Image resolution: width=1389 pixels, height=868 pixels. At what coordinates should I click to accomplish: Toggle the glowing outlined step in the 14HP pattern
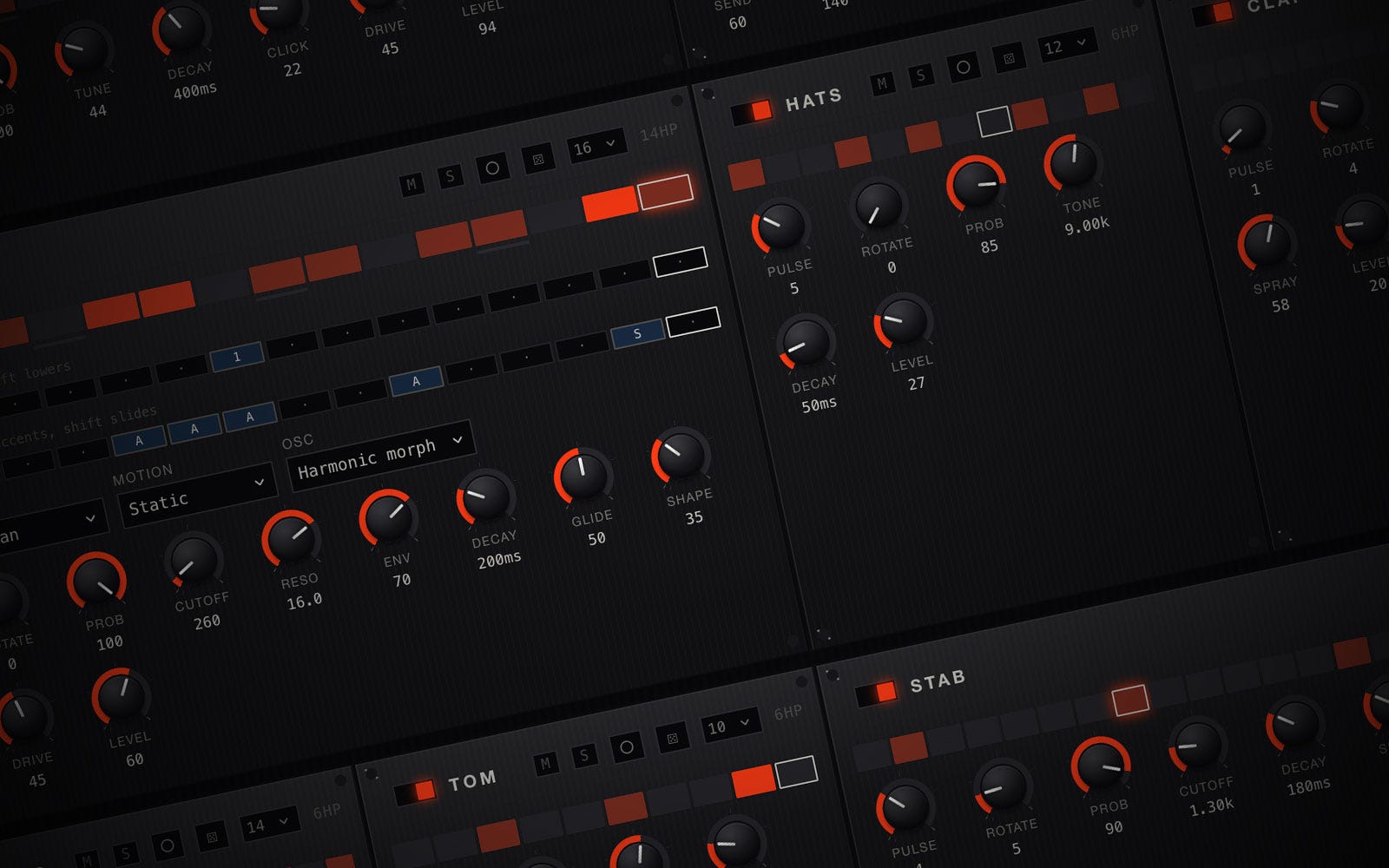tap(665, 192)
